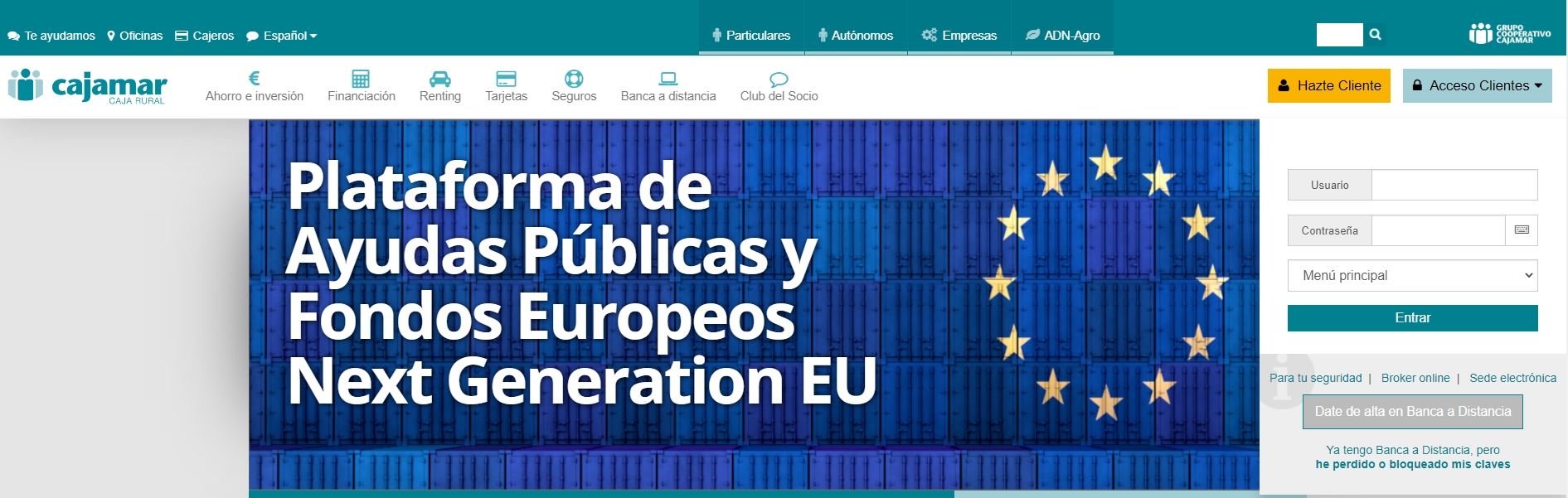The image size is (1568, 498).
Task: Click the top search input box
Action: (x=1339, y=35)
